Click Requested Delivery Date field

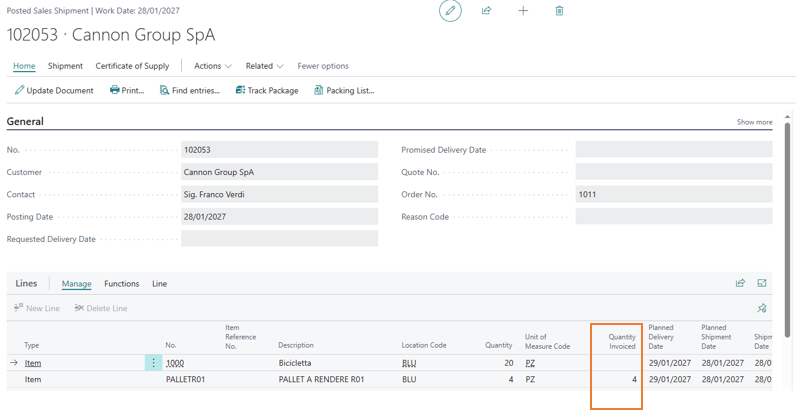click(x=279, y=239)
